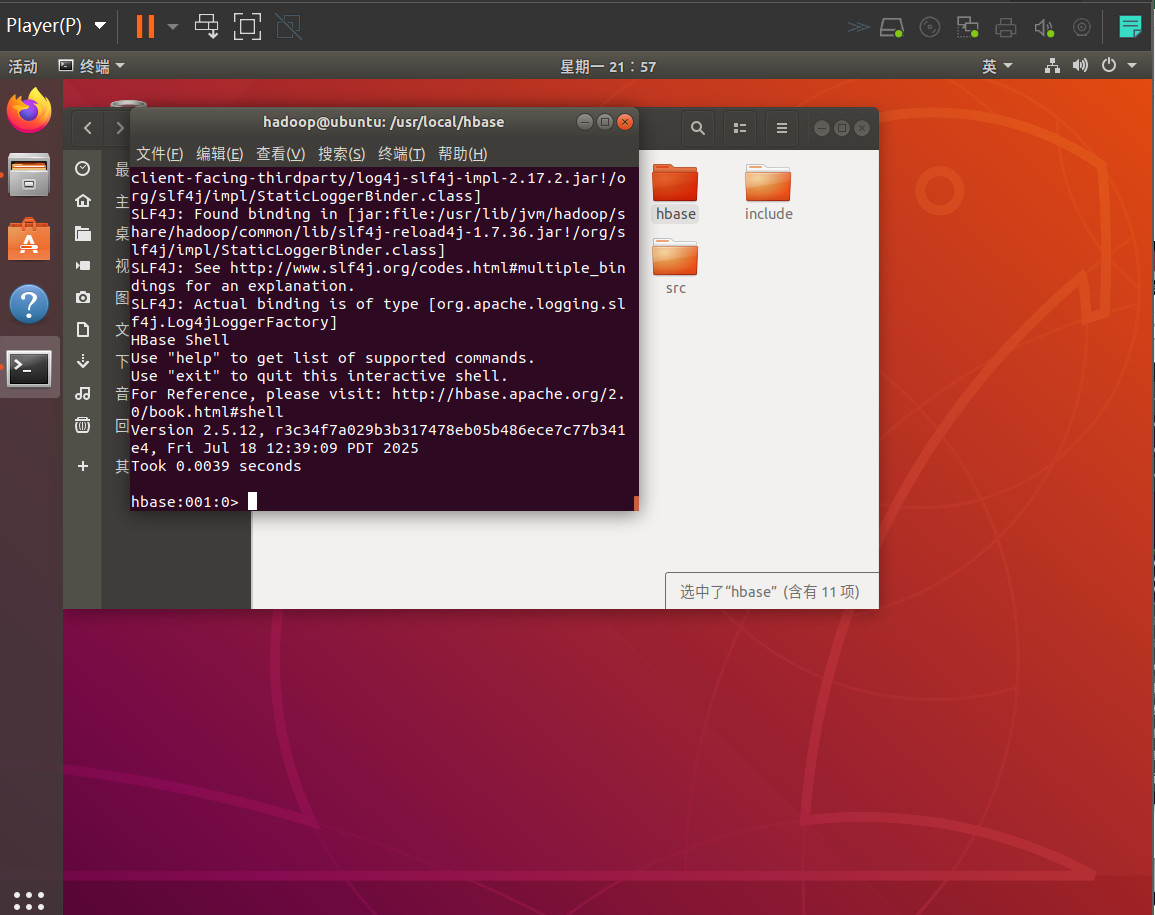Click the Terminal icon in the dock

(29, 368)
